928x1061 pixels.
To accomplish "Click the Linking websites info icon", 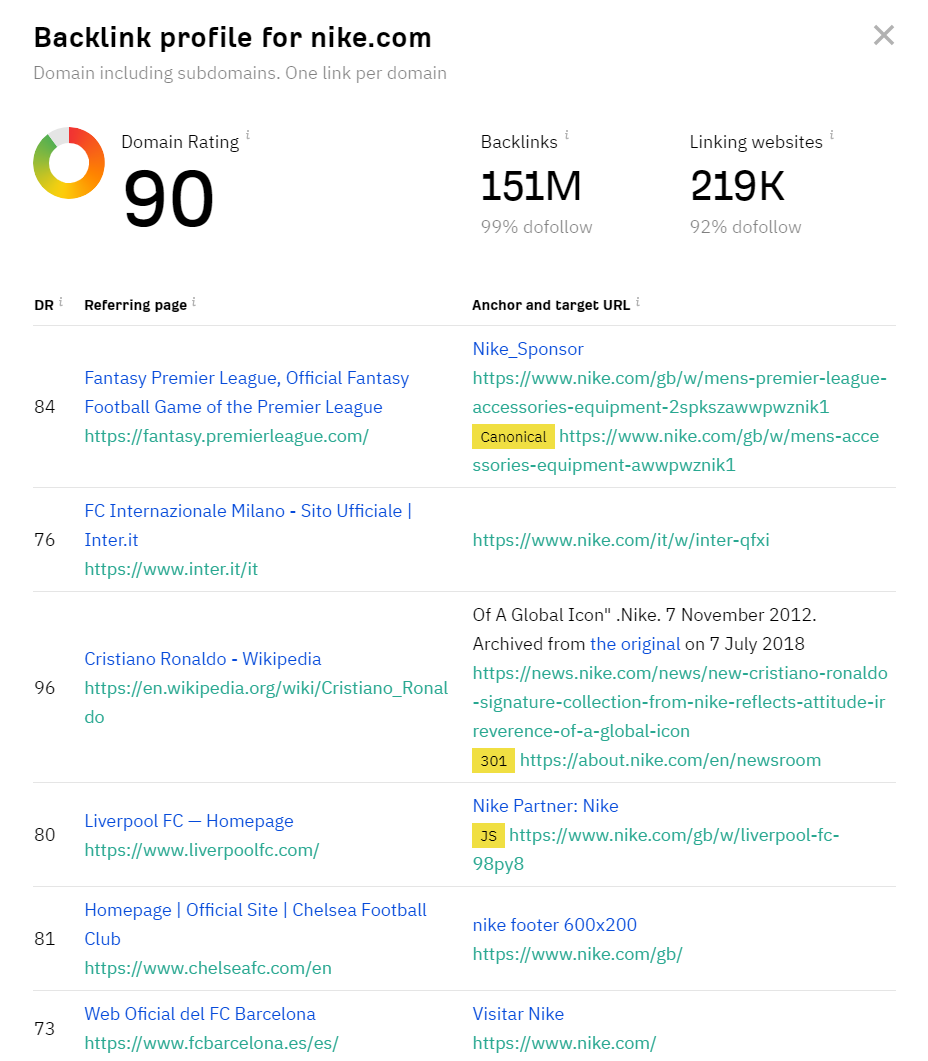I will [832, 135].
